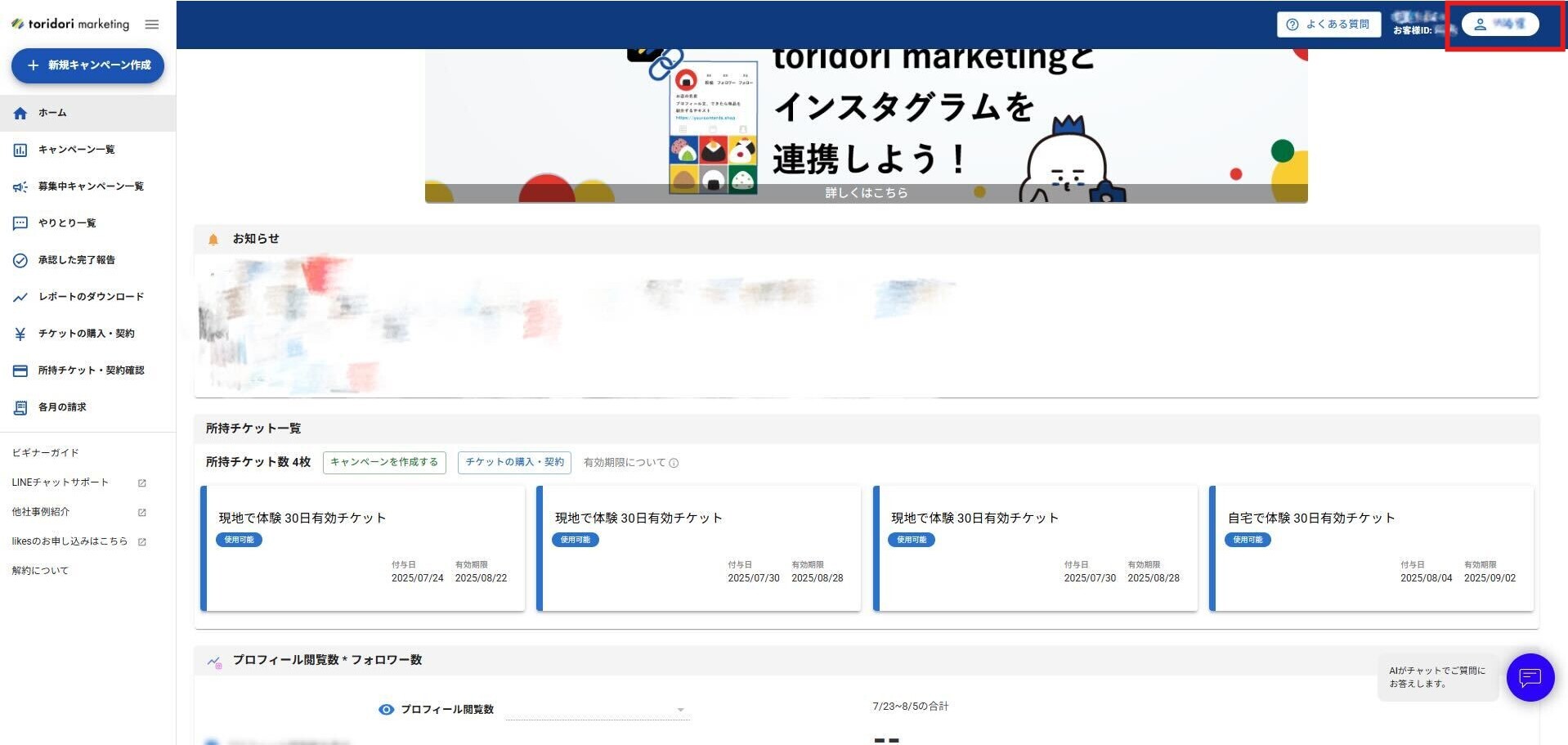Open 各月の請求 from the sidebar
This screenshot has height=745, width=1568.
(x=62, y=407)
